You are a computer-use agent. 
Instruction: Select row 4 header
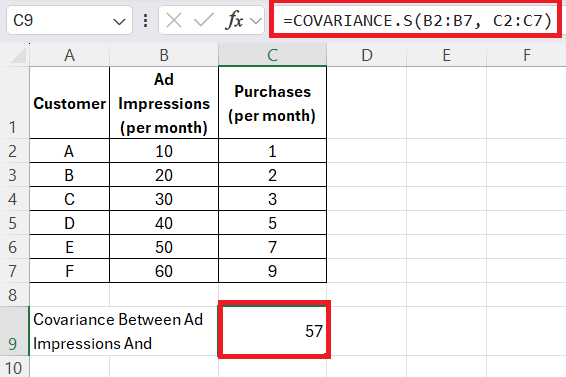tap(14, 199)
